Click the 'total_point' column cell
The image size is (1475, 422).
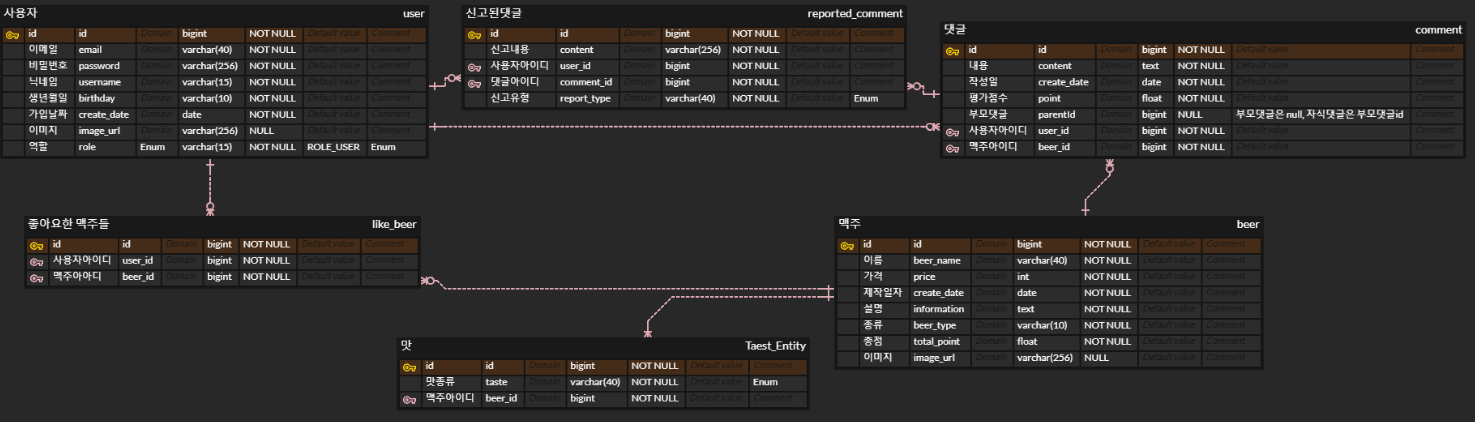[941, 341]
